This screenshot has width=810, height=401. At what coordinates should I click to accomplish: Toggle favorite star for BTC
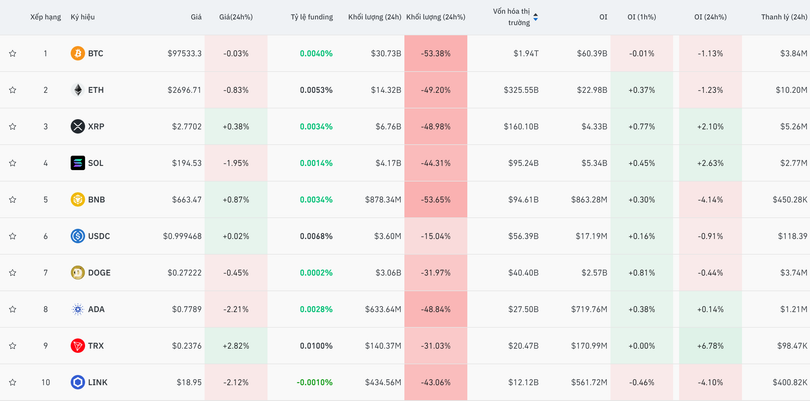point(12,53)
